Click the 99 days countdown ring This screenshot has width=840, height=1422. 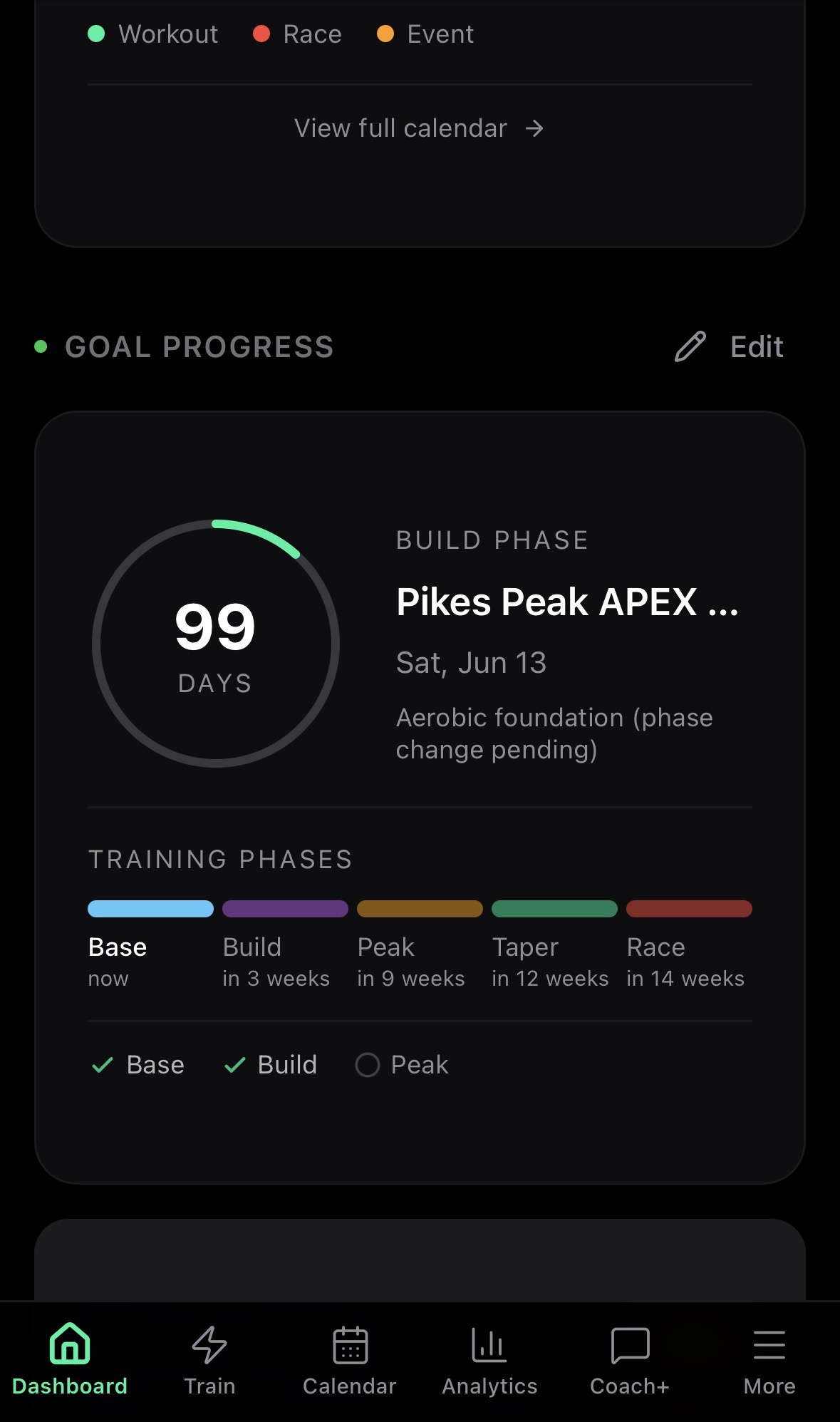(x=215, y=643)
